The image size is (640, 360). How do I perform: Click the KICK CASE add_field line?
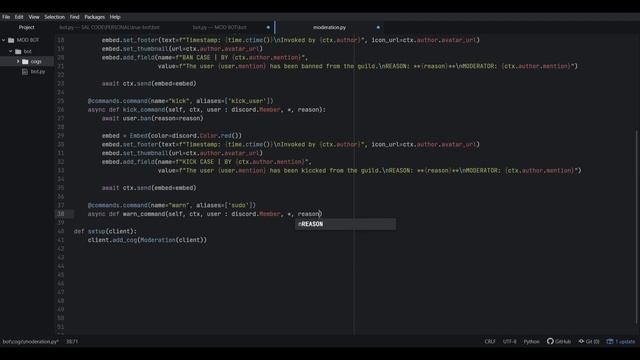pos(207,162)
